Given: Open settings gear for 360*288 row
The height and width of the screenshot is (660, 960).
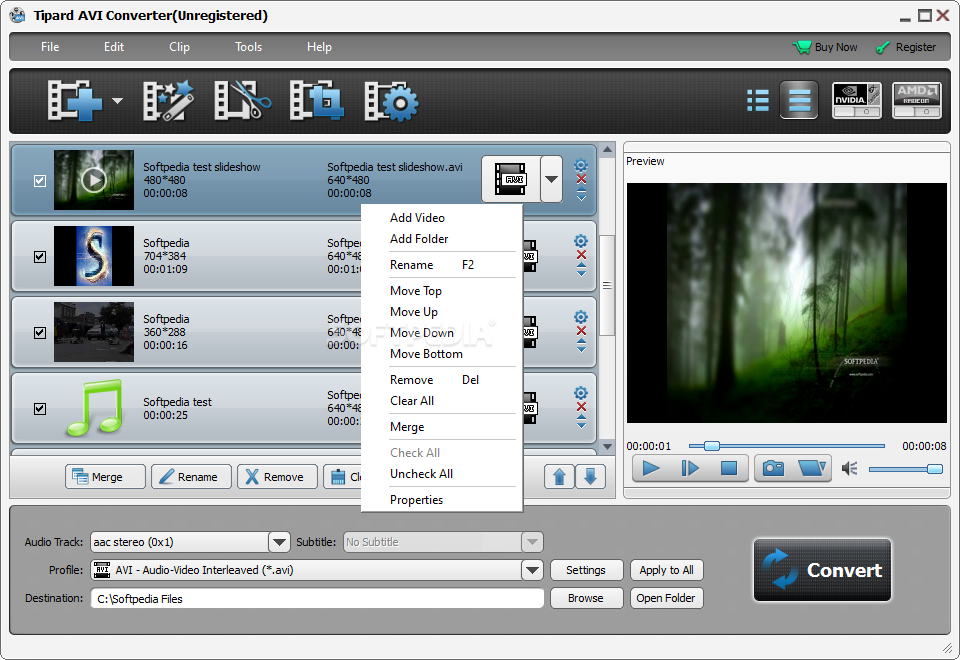Looking at the screenshot, I should (581, 317).
